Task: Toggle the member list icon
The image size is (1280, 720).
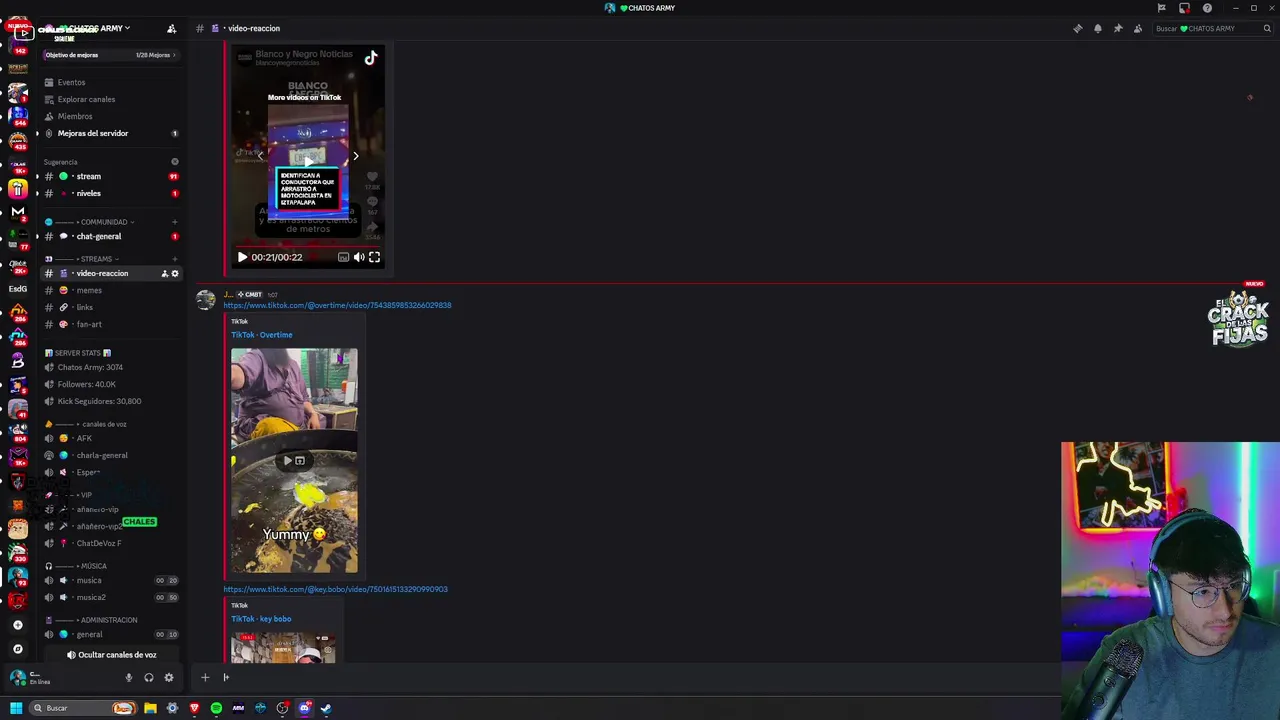Action: pyautogui.click(x=1138, y=28)
